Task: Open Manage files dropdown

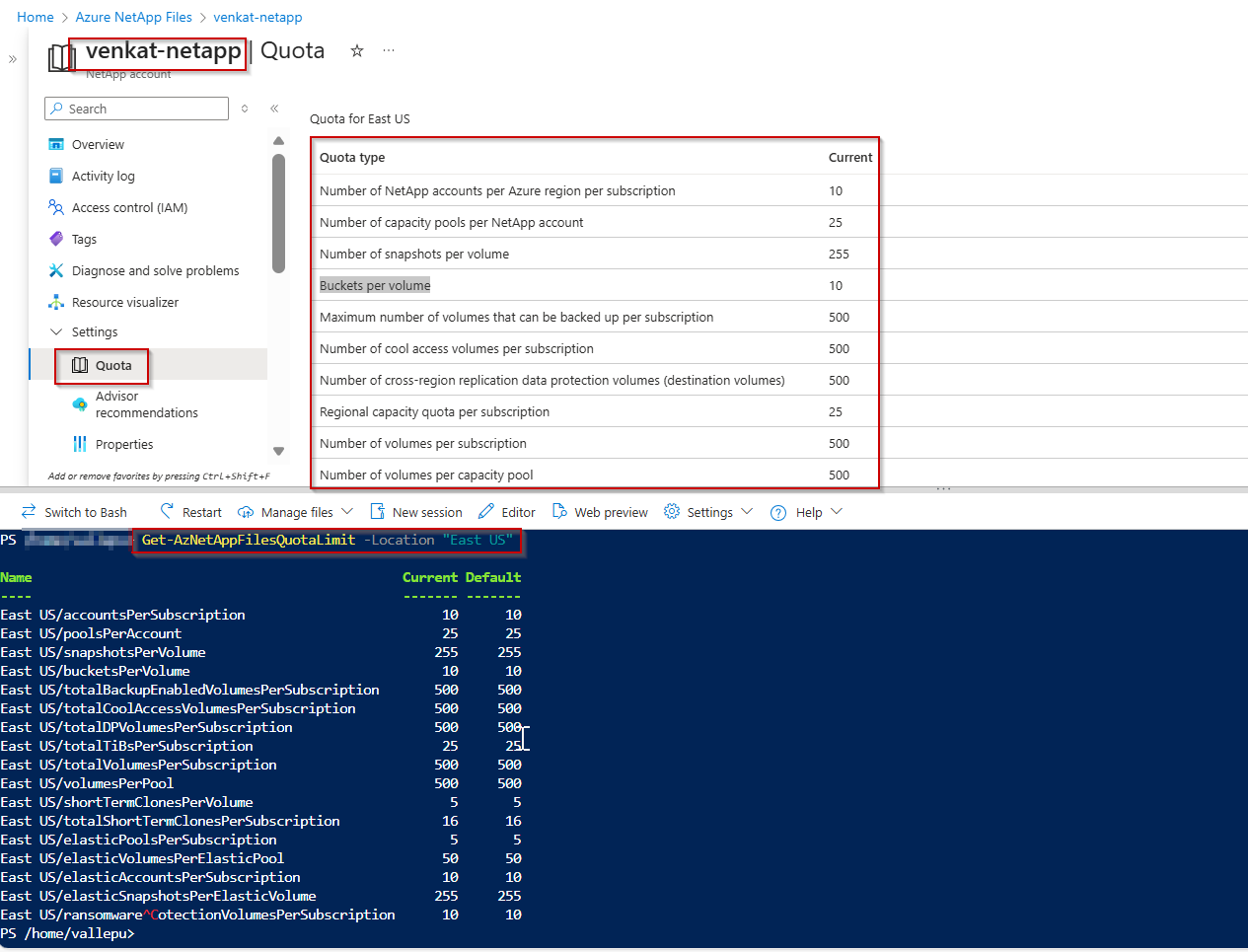Action: pos(295,512)
